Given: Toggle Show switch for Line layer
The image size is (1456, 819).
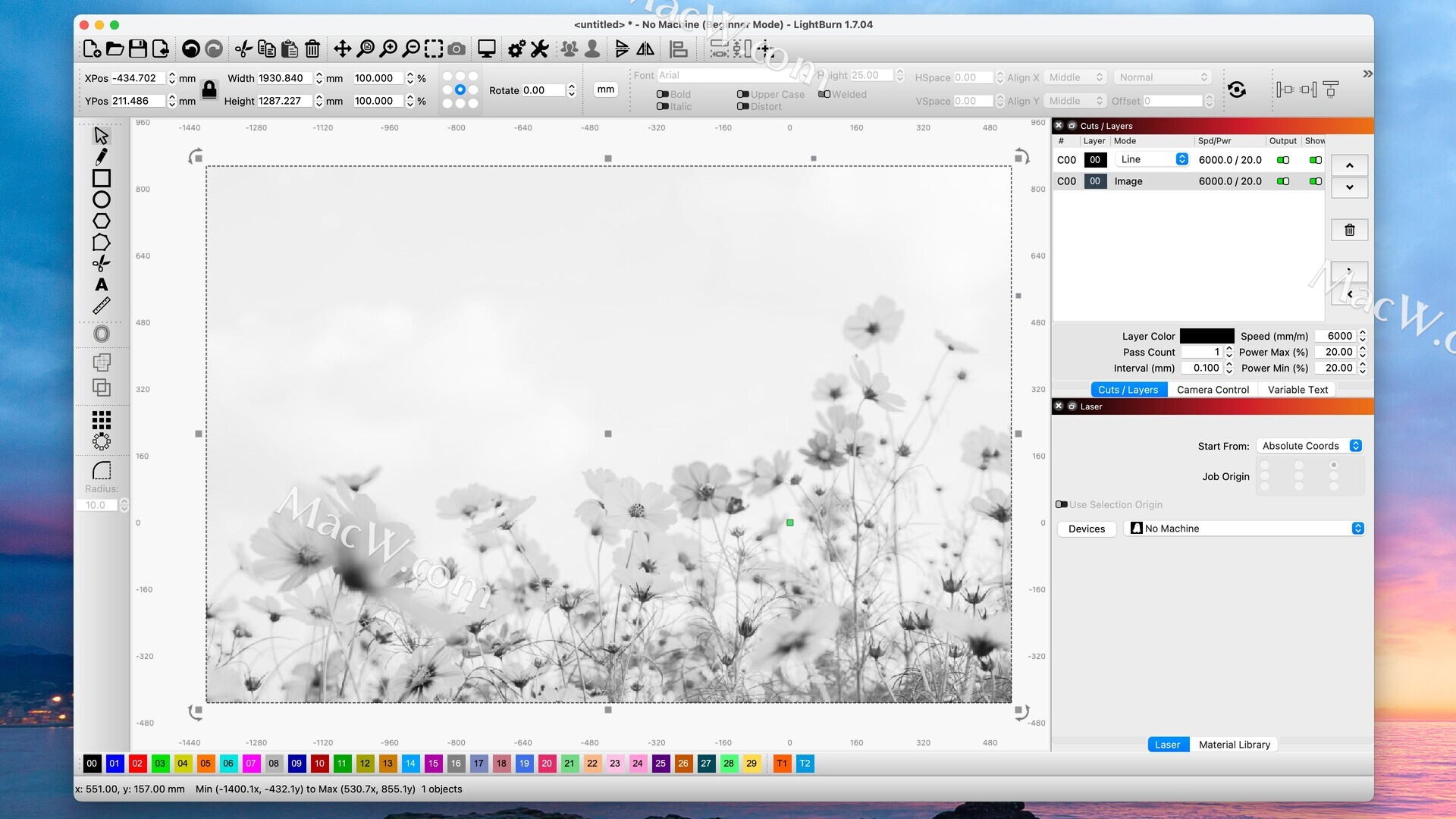Looking at the screenshot, I should pyautogui.click(x=1315, y=160).
